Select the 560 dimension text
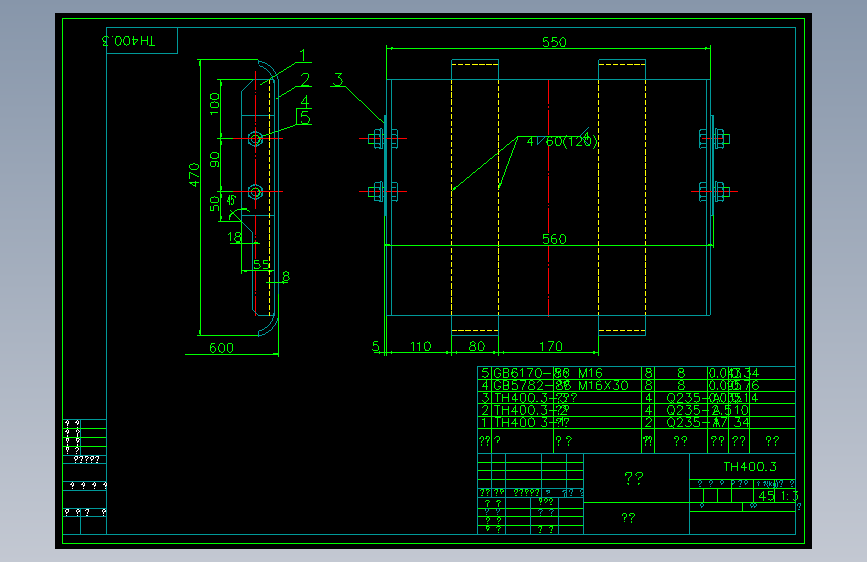The image size is (867, 562). (x=554, y=239)
